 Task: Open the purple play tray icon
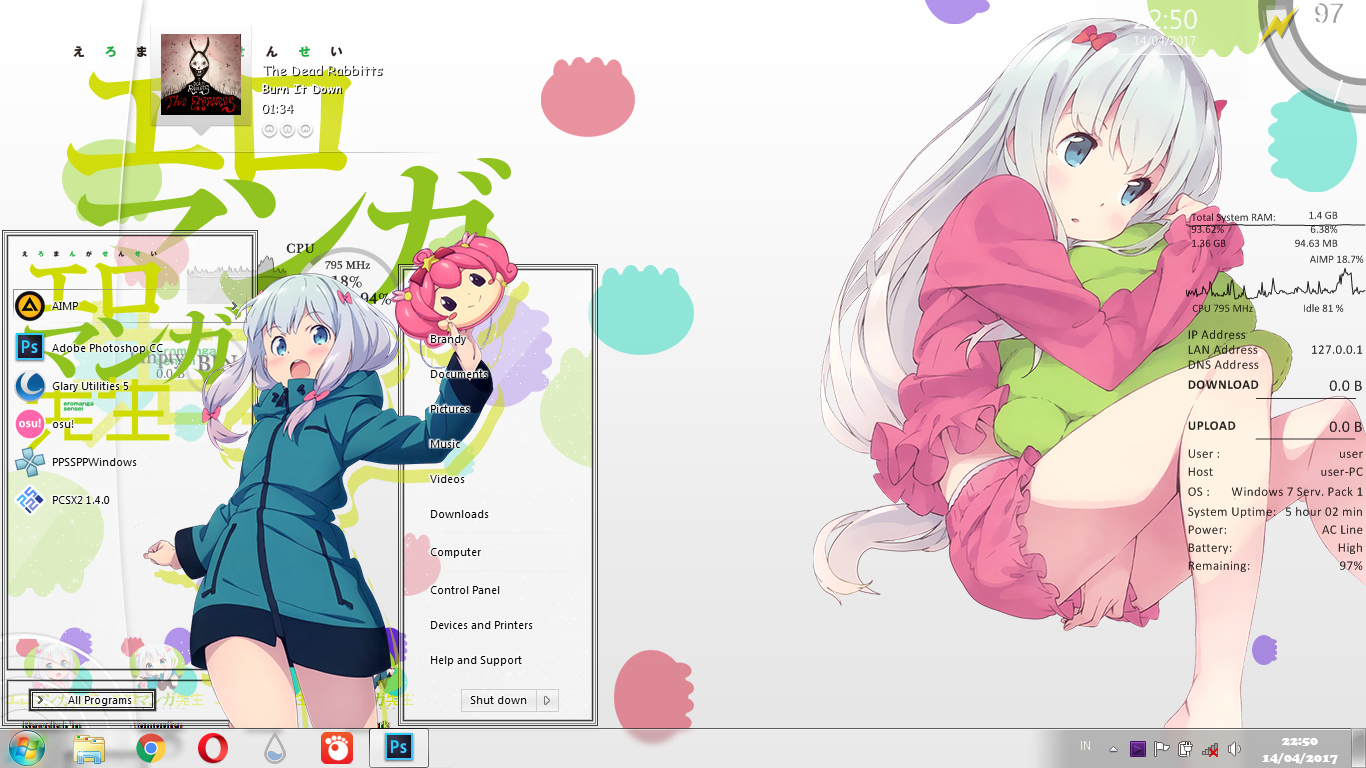pos(1138,748)
